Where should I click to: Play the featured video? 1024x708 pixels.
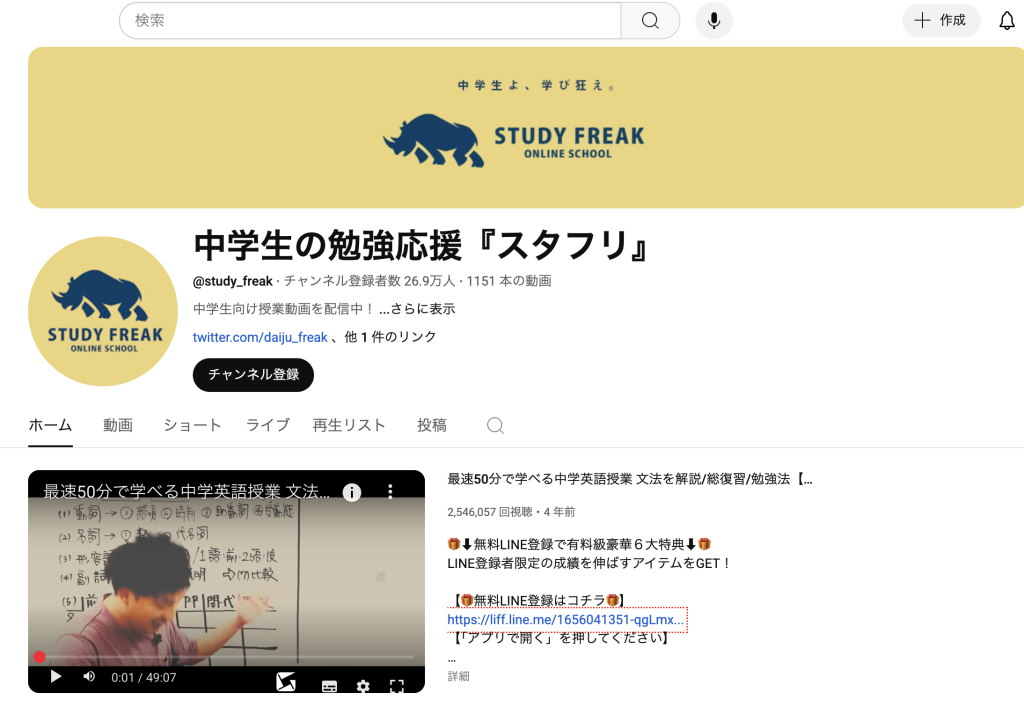[x=56, y=677]
